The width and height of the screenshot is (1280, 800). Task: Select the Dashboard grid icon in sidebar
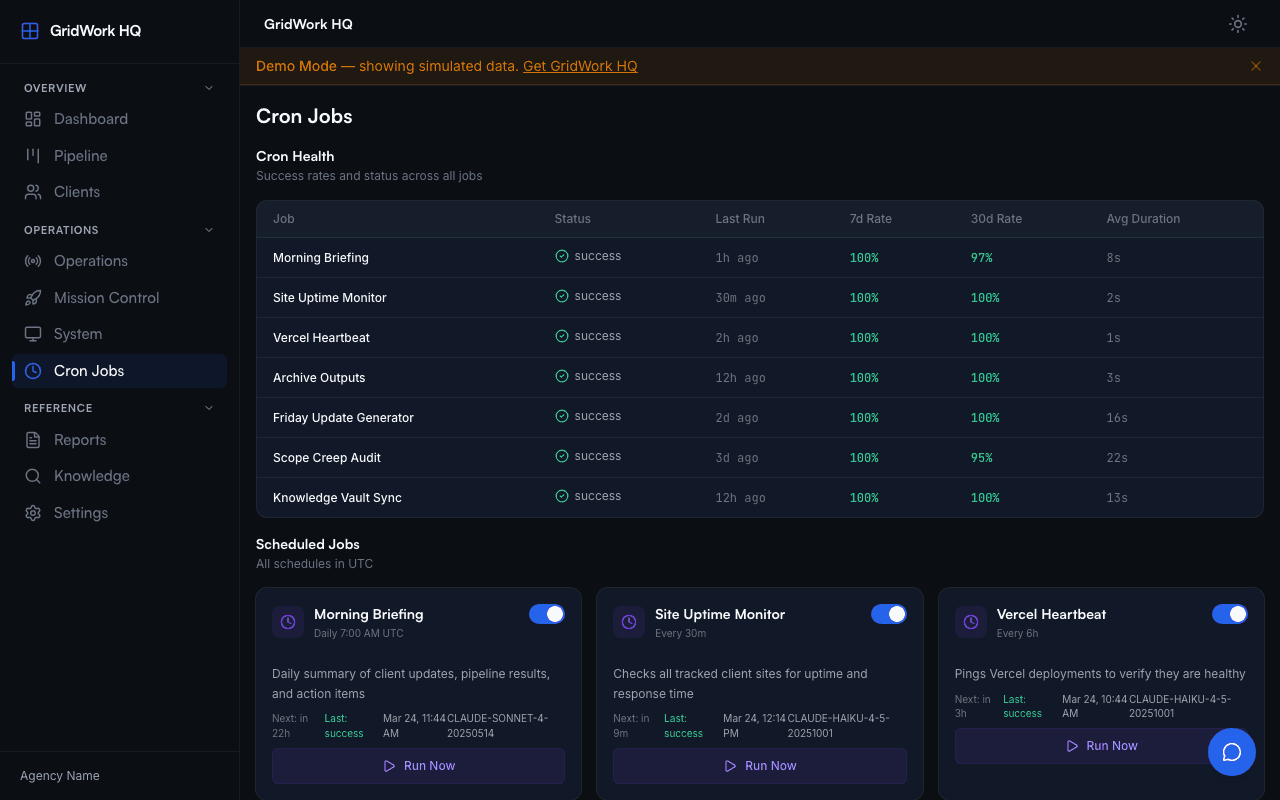[32, 118]
